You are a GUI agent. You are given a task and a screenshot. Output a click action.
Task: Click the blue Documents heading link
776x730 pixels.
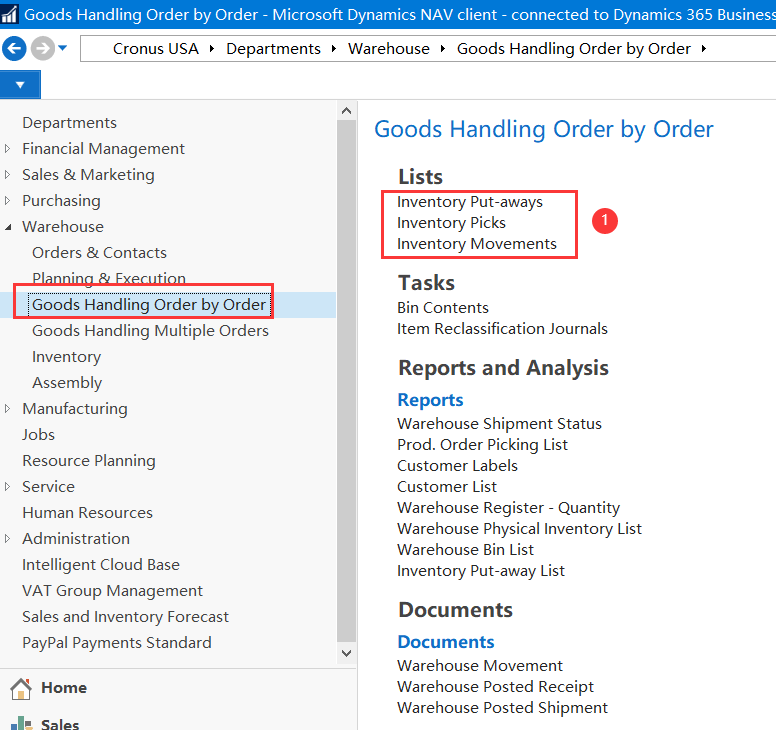tap(446, 642)
